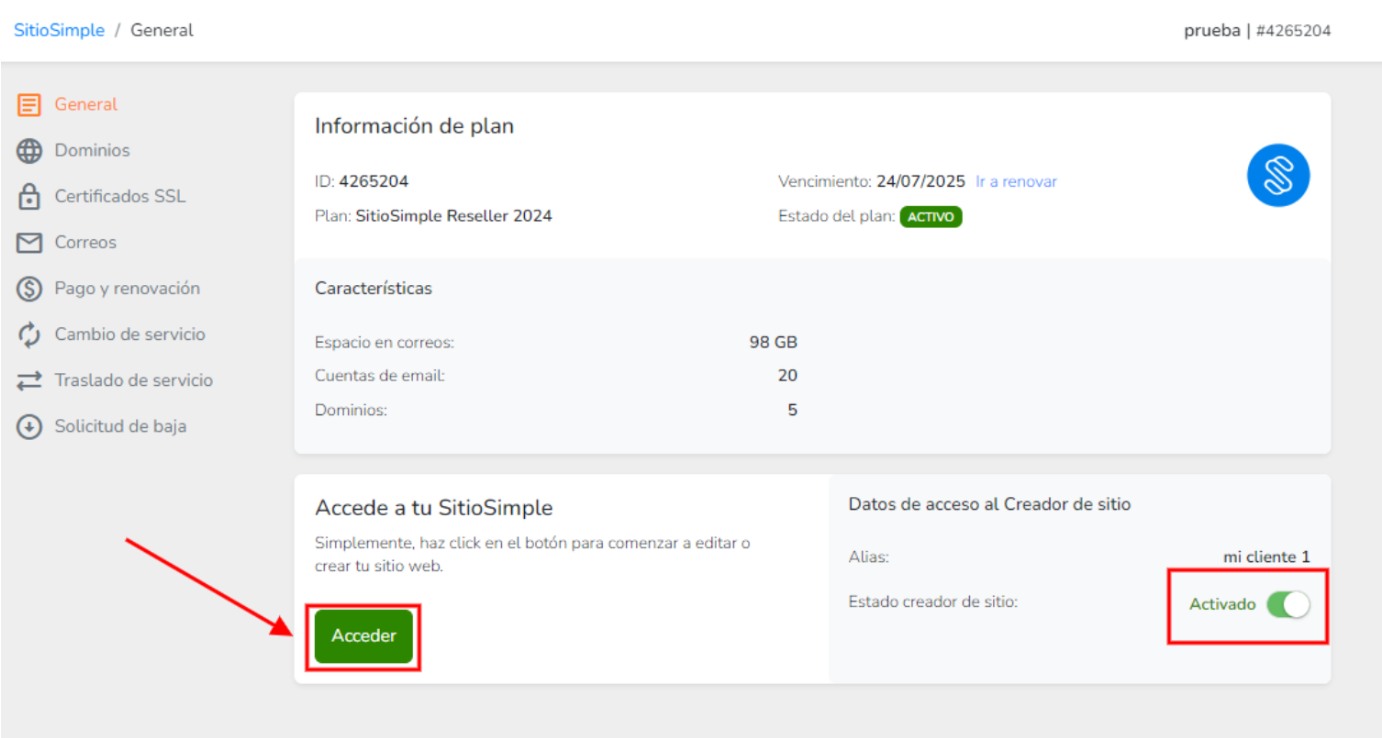The image size is (1382, 738).
Task: Open the Dominios section
Action: pos(92,150)
